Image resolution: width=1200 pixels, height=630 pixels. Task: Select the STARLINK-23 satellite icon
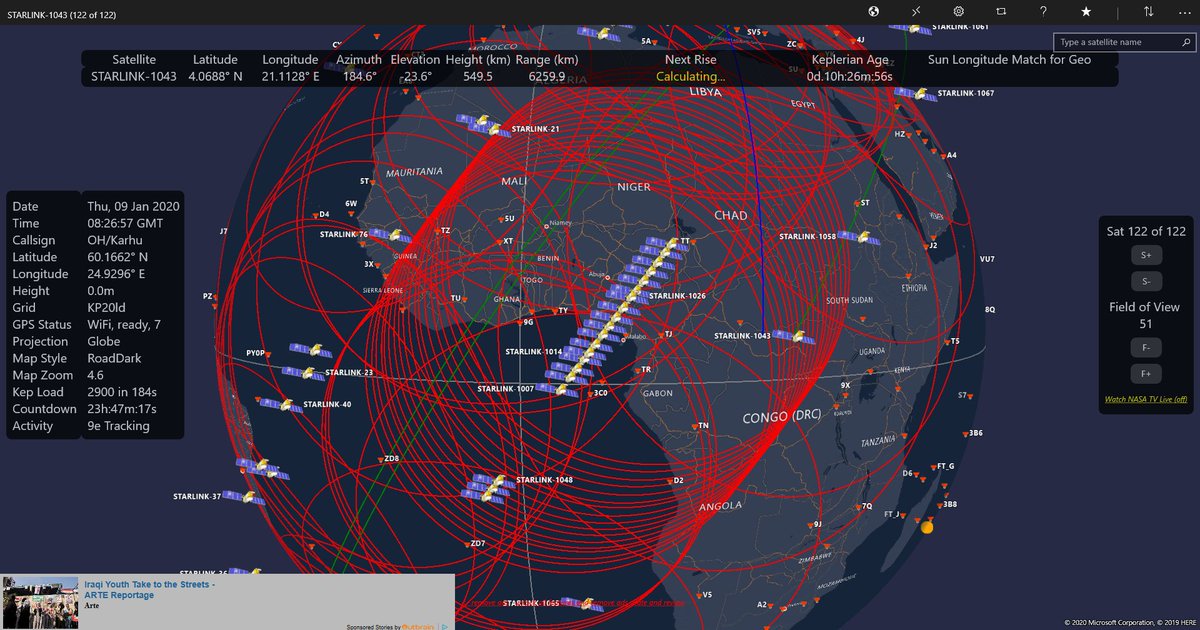tap(303, 372)
